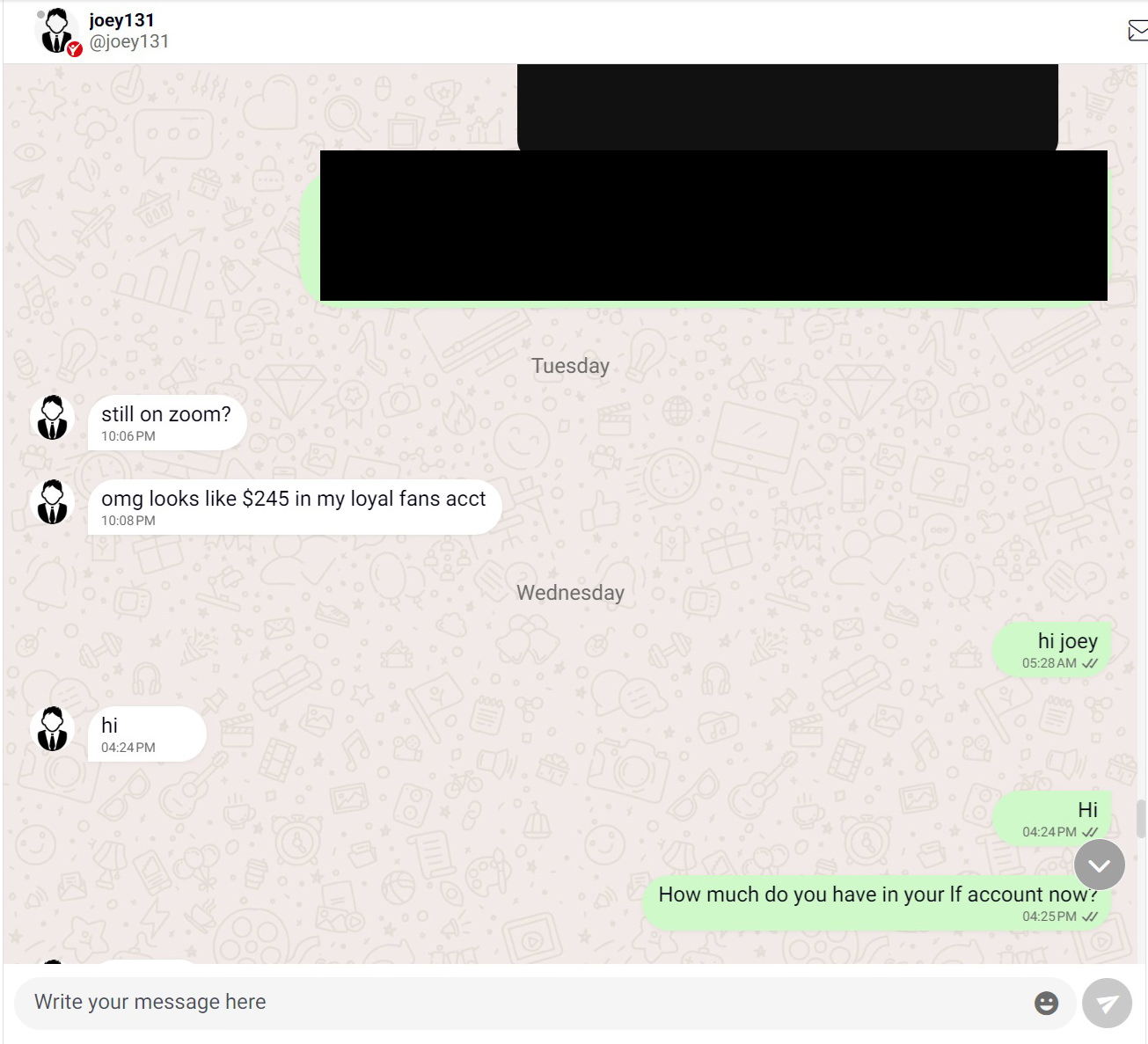Screen dimensions: 1148x1044
Task: Click the chat scrollbar thumb
Action: point(1141,819)
